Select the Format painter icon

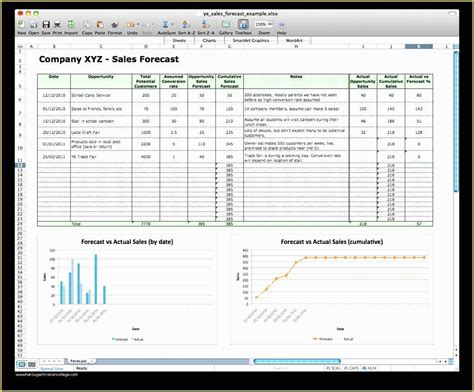tap(115, 24)
